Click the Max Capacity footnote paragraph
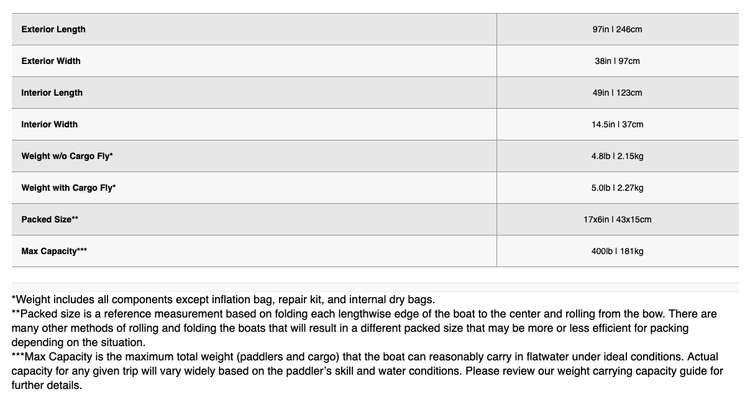The width and height of the screenshot is (750, 402). click(x=367, y=371)
